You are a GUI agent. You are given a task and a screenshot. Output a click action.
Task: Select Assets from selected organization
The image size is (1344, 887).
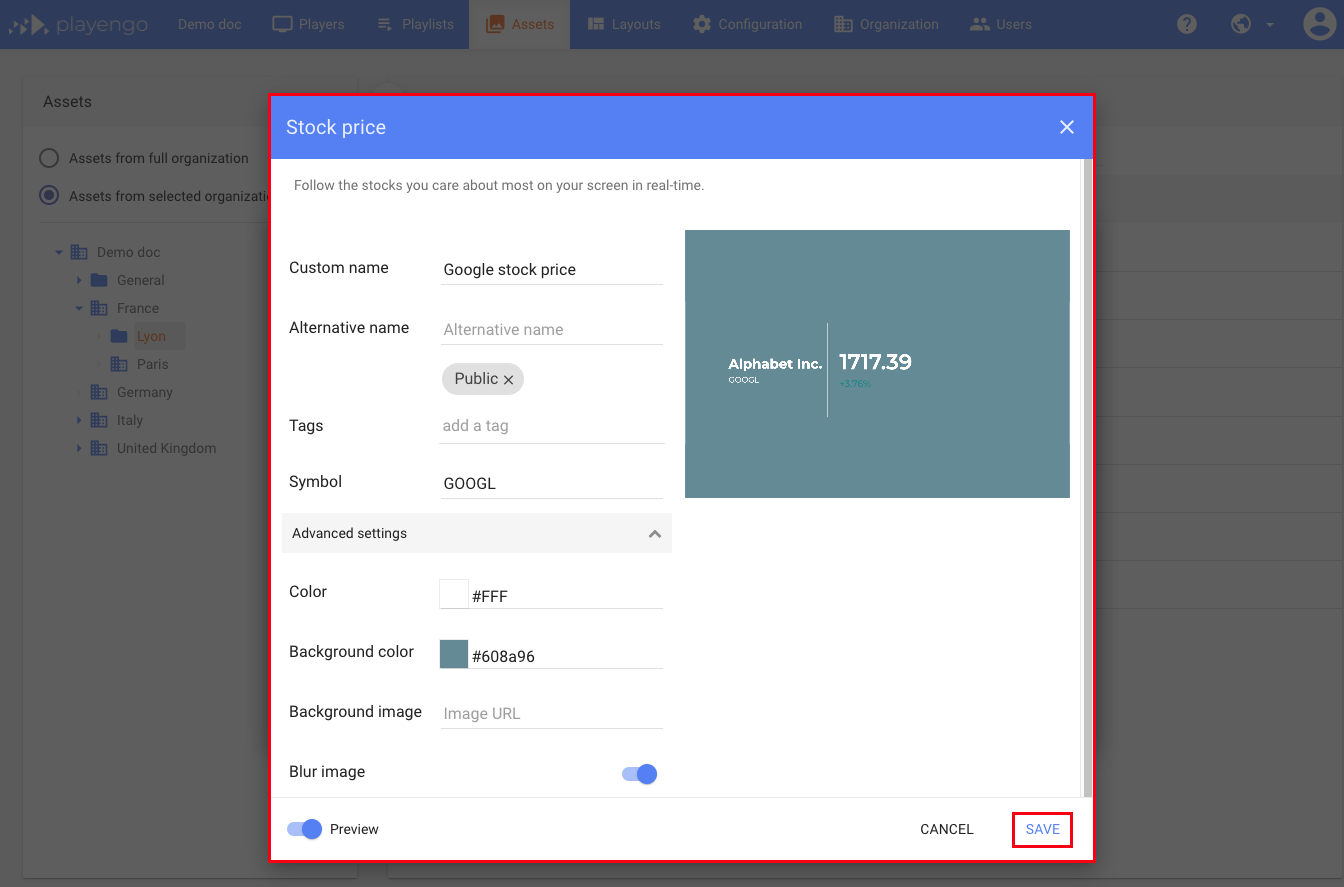click(x=49, y=196)
